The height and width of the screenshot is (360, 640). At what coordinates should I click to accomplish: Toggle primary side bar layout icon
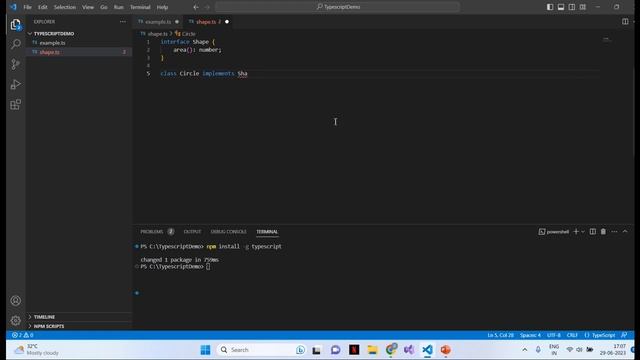pyautogui.click(x=550, y=7)
